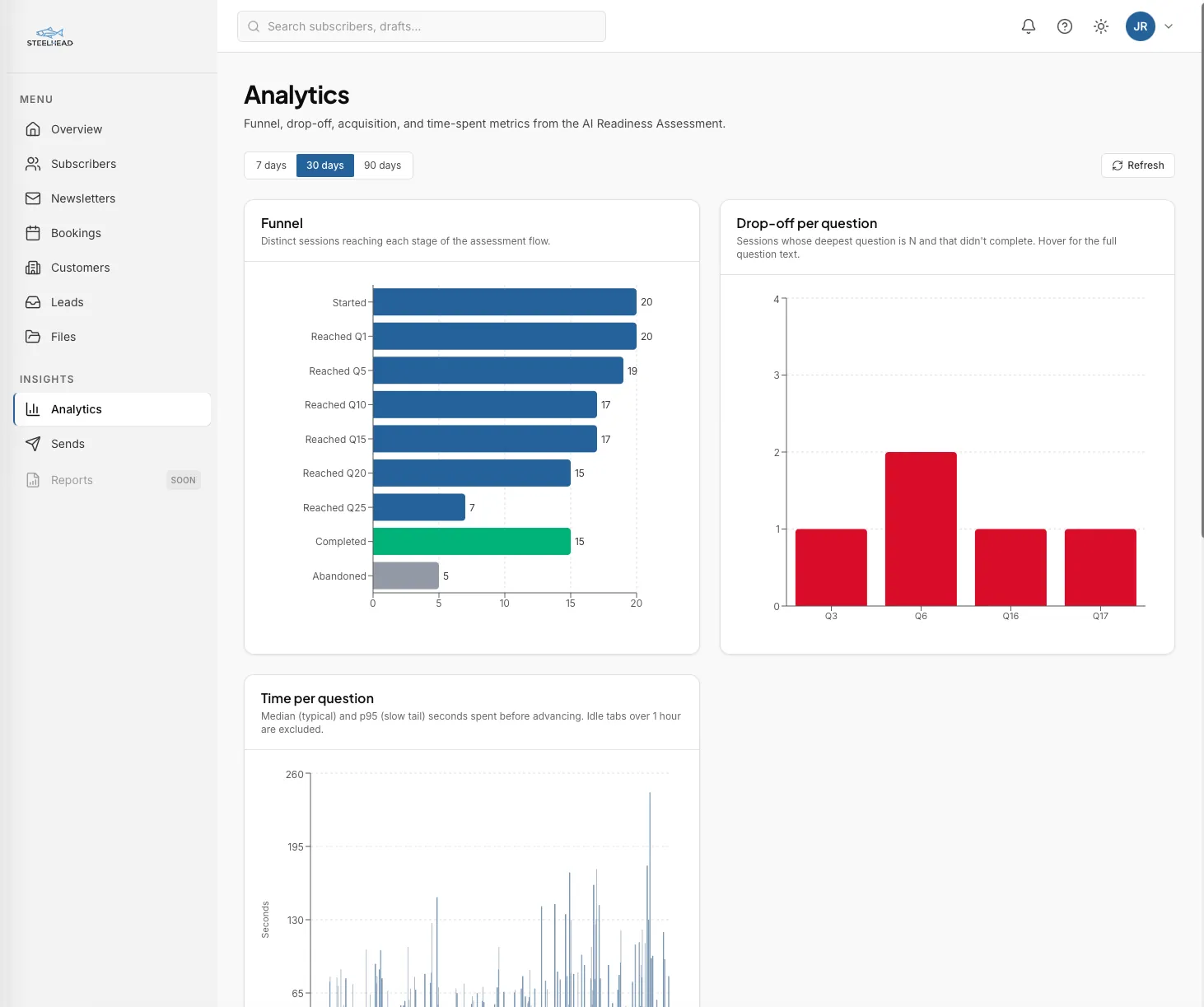
Task: Open Customers section
Action: 112,268
